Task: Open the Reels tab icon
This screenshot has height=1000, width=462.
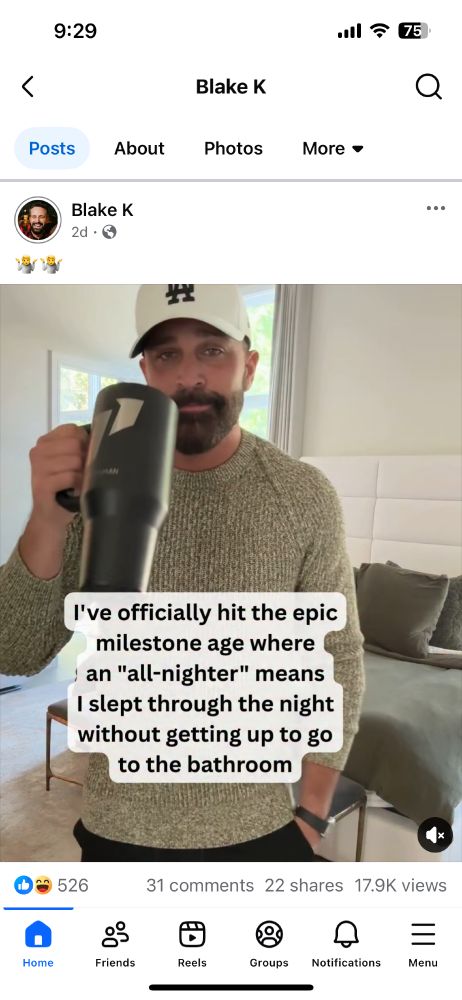Action: click(192, 935)
